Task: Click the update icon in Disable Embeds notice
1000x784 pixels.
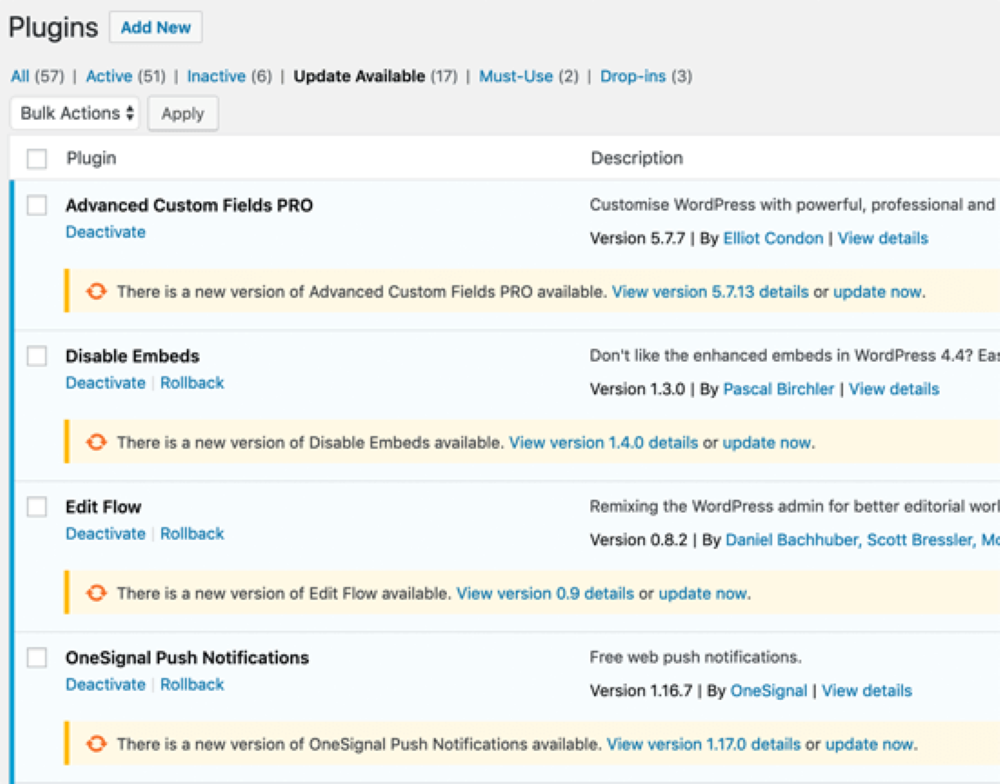Action: (x=96, y=442)
